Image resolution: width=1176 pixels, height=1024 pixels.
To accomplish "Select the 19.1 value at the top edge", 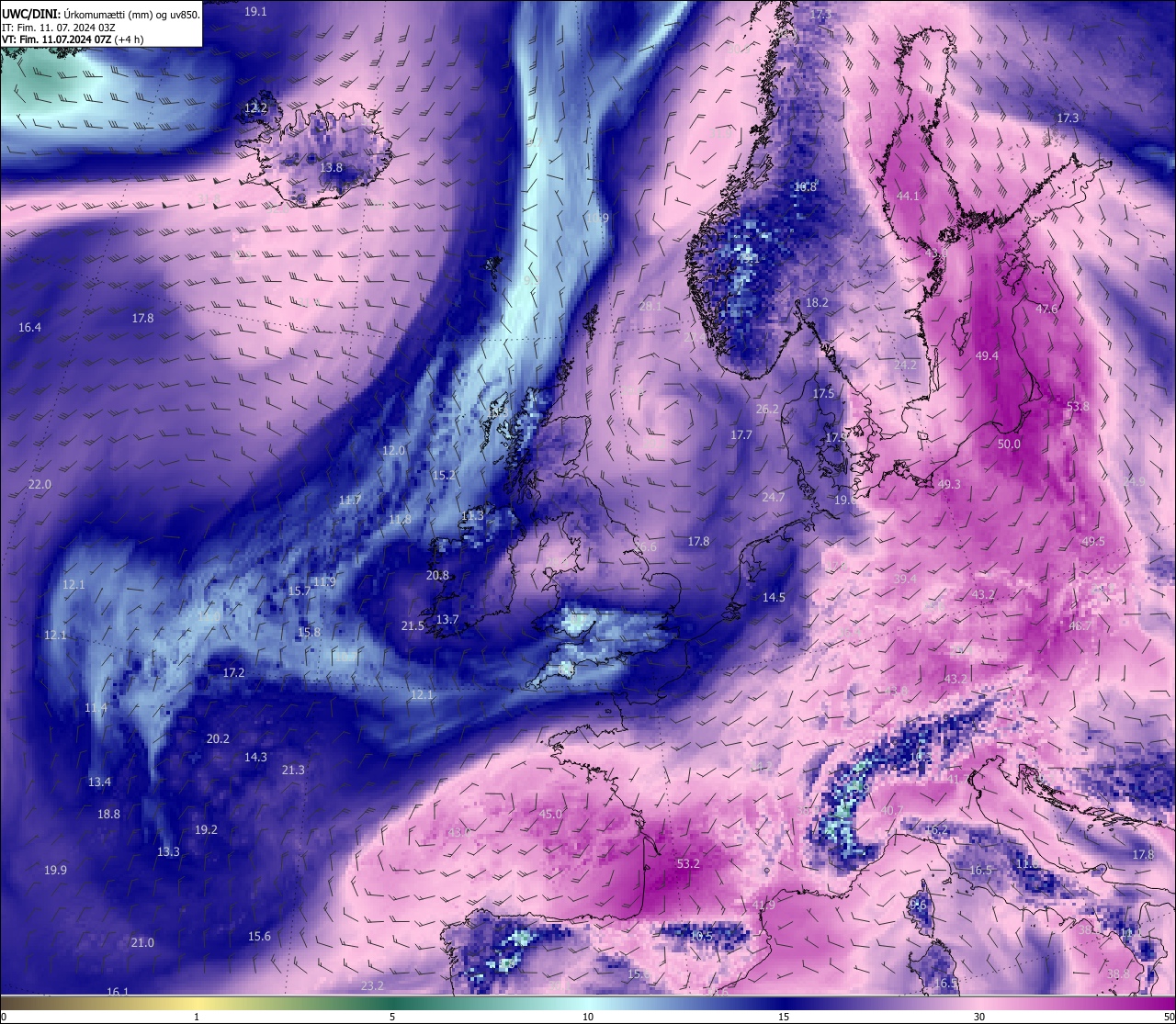I will pos(255,12).
